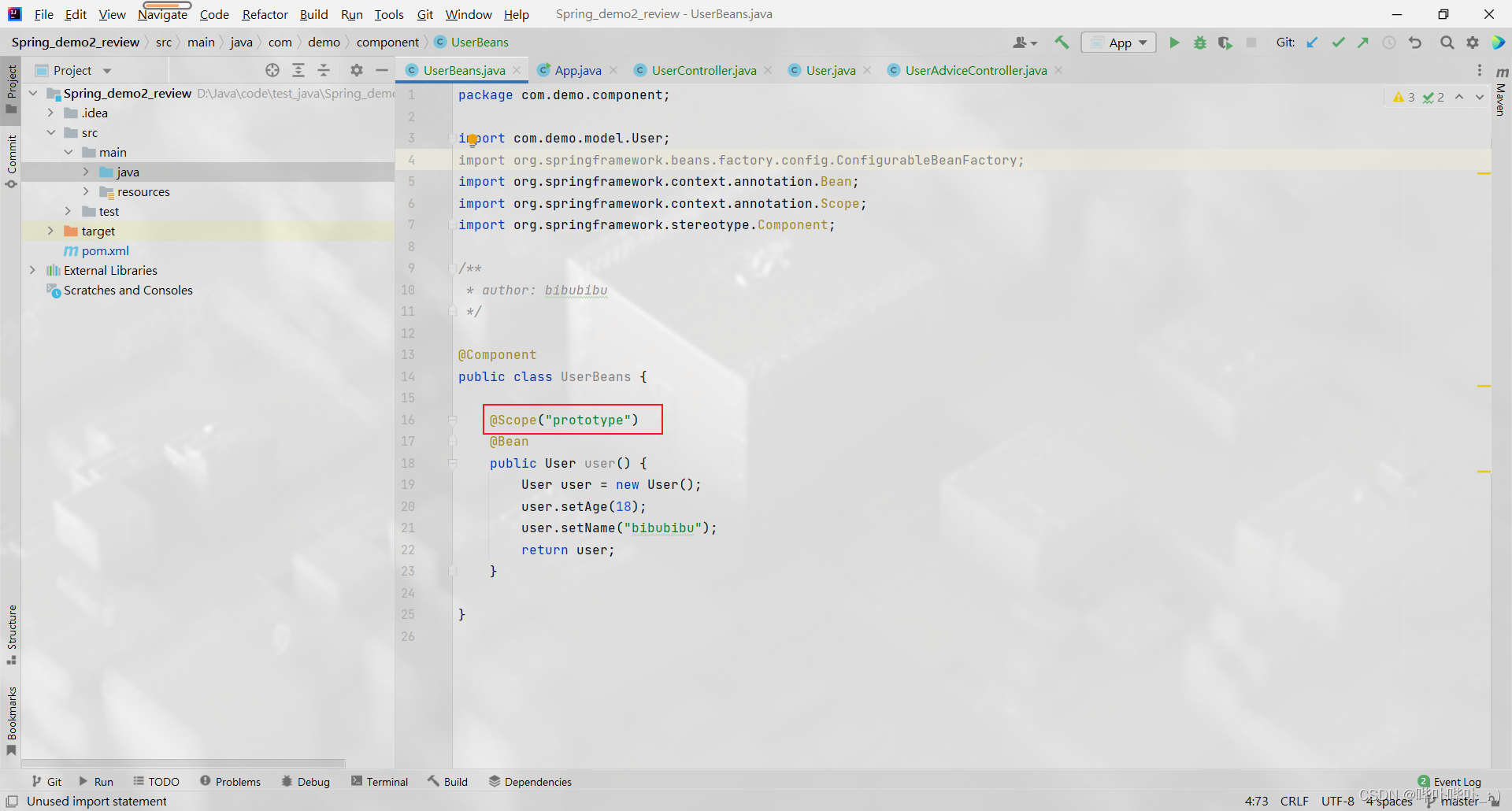
Task: Open the Dependencies tool window
Action: pyautogui.click(x=530, y=781)
